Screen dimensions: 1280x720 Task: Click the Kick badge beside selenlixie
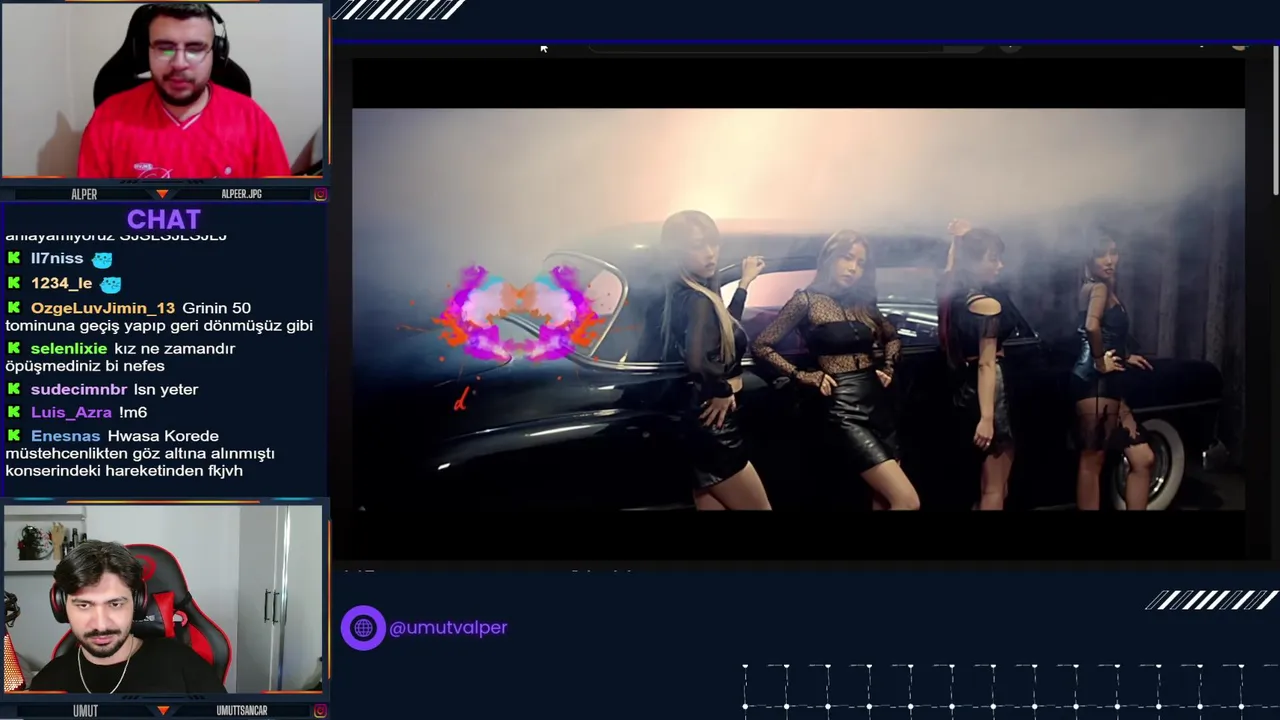click(14, 348)
